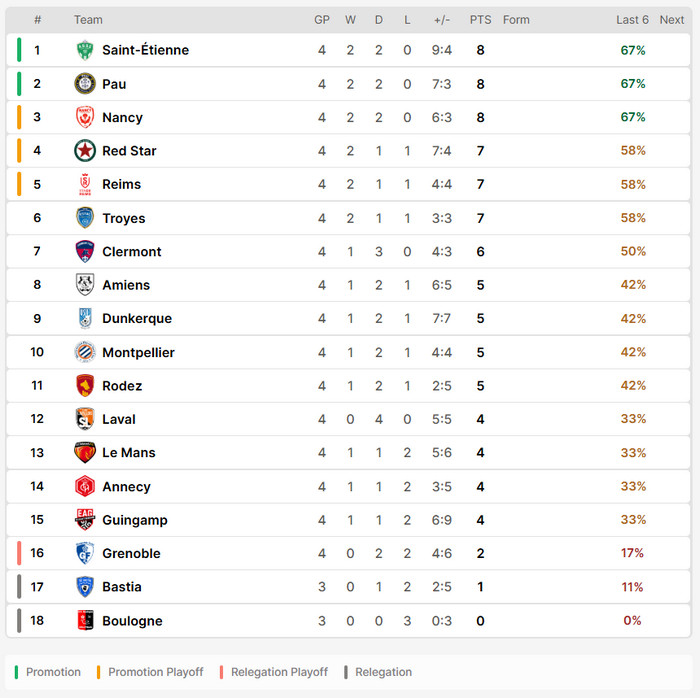700x698 pixels.
Task: Open the Clermont team link
Action: click(132, 252)
